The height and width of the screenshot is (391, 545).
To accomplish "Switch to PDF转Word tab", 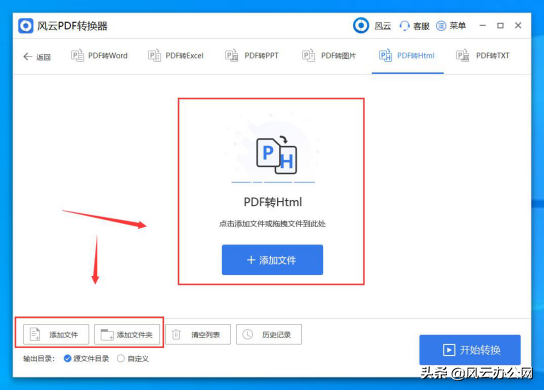I will (x=99, y=56).
